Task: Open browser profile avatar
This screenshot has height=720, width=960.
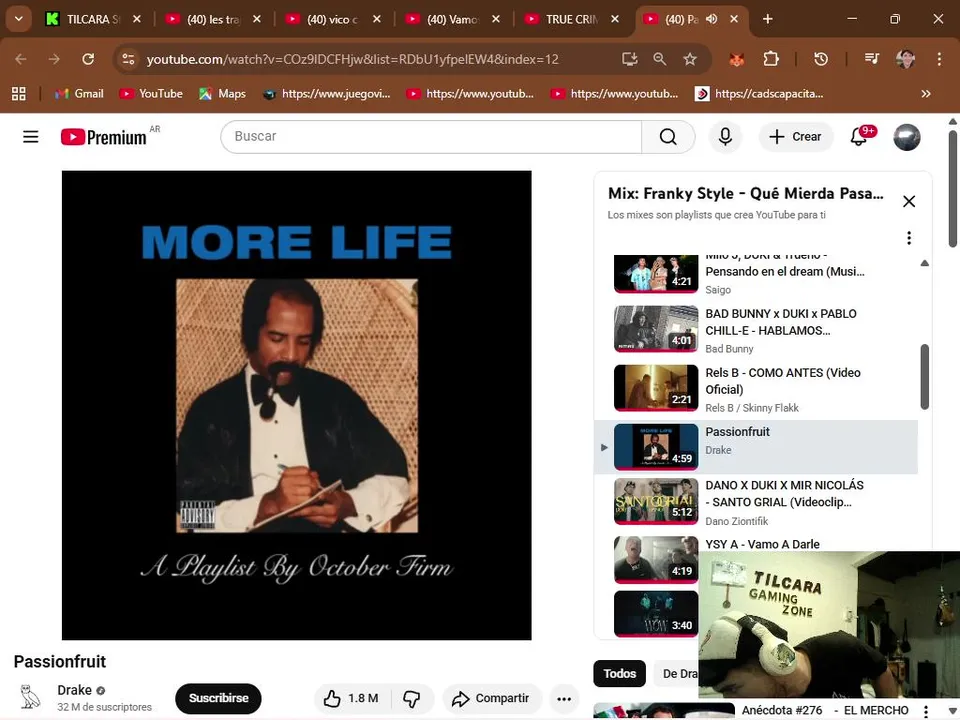Action: point(906,59)
